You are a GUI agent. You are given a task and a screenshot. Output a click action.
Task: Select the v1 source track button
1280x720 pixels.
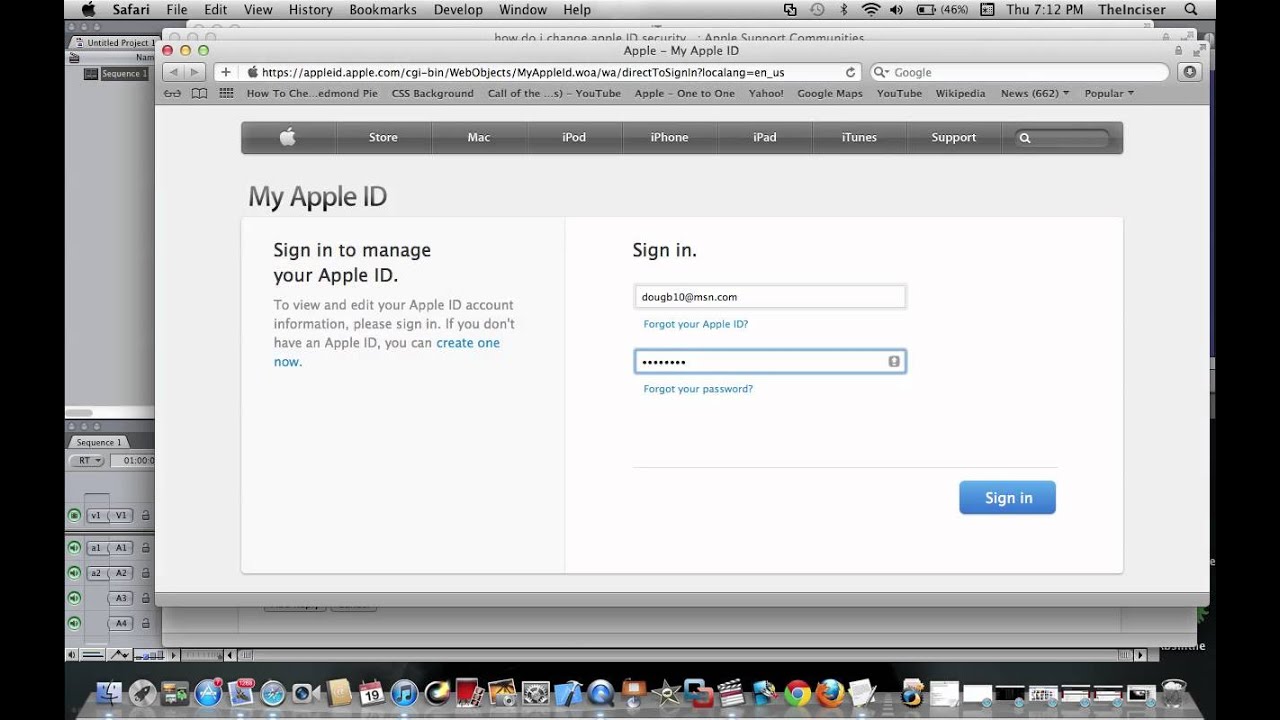click(x=96, y=516)
